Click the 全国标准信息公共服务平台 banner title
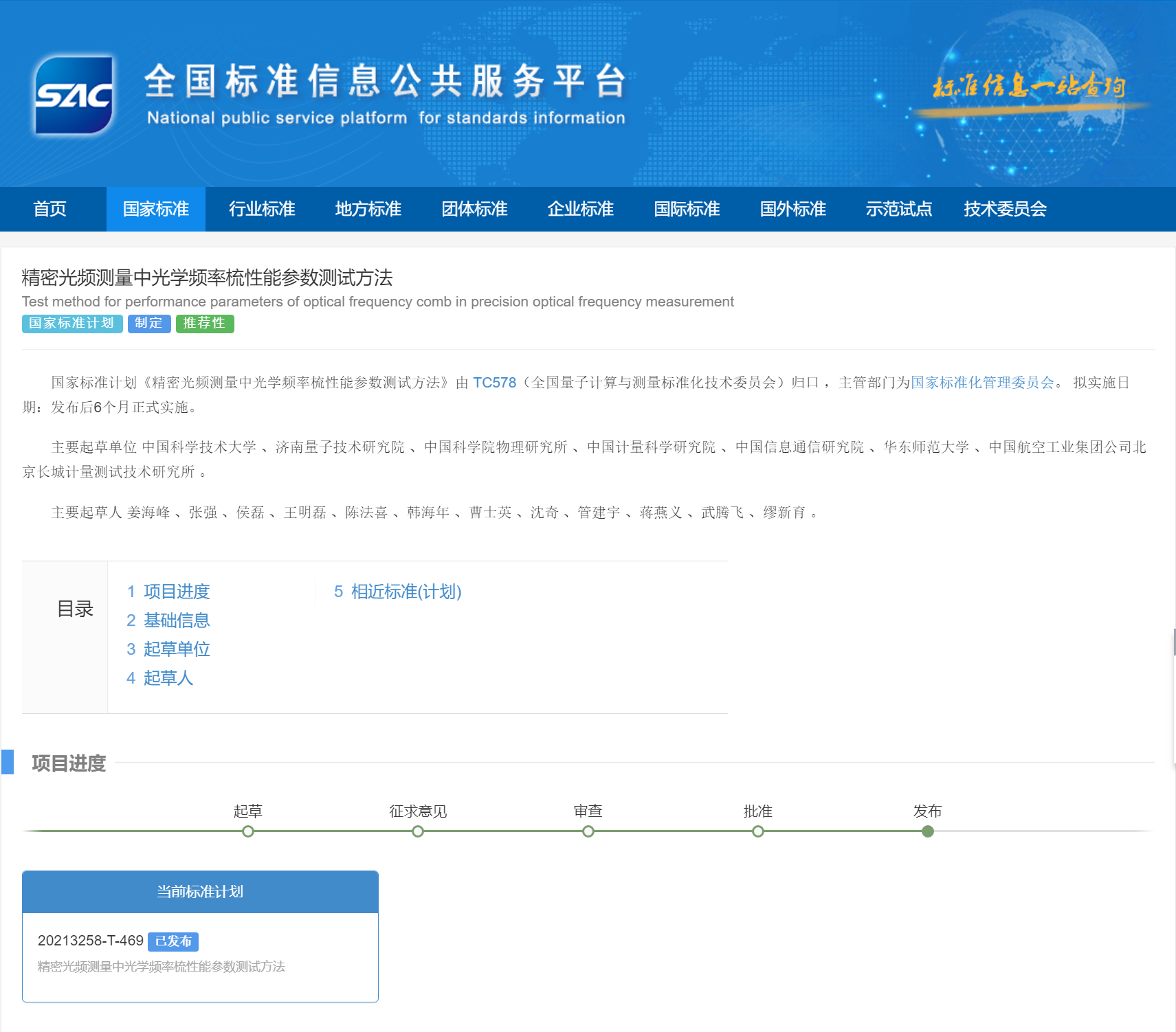 pos(386,81)
